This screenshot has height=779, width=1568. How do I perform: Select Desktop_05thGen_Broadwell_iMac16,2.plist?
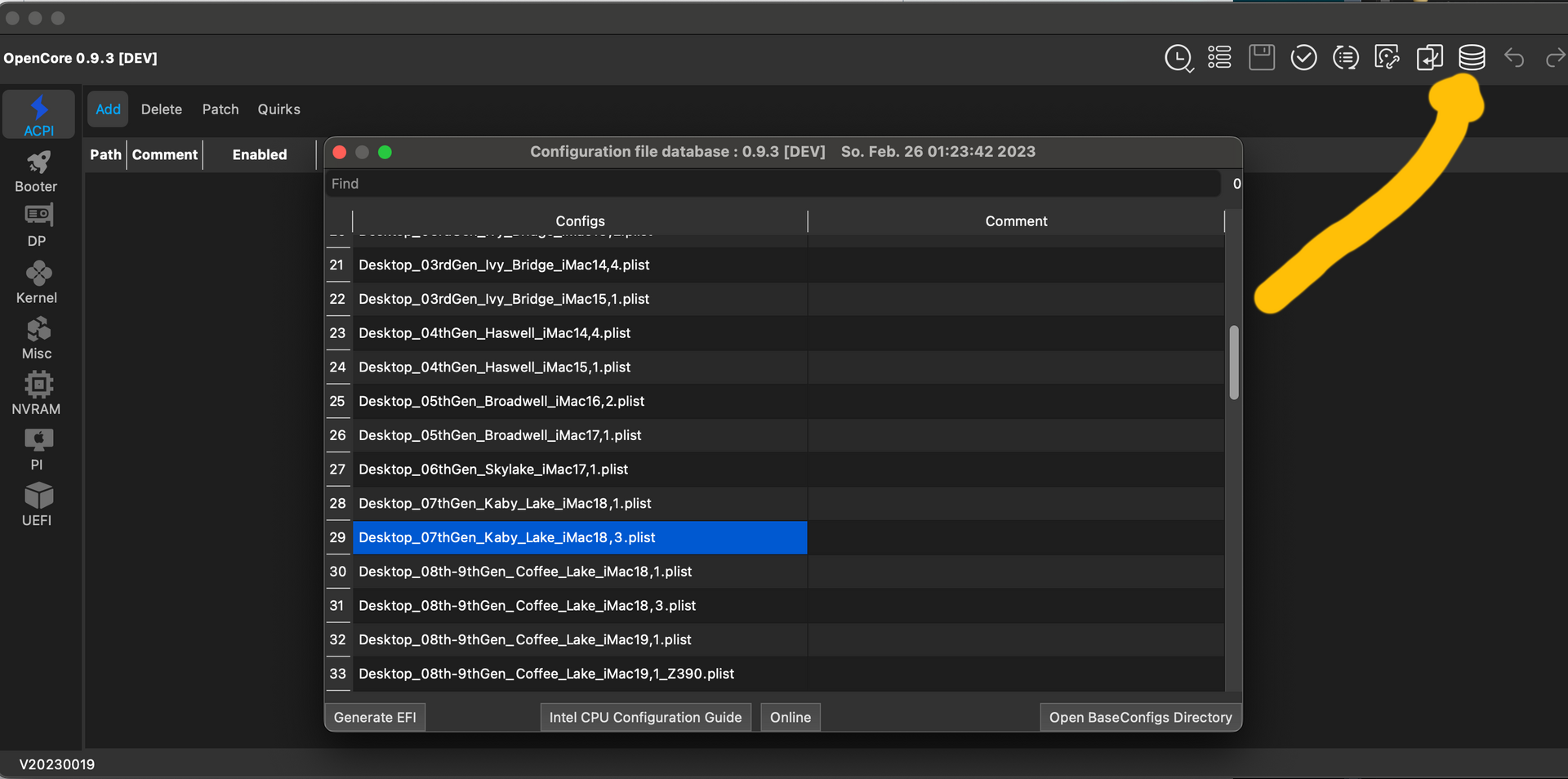(x=580, y=402)
